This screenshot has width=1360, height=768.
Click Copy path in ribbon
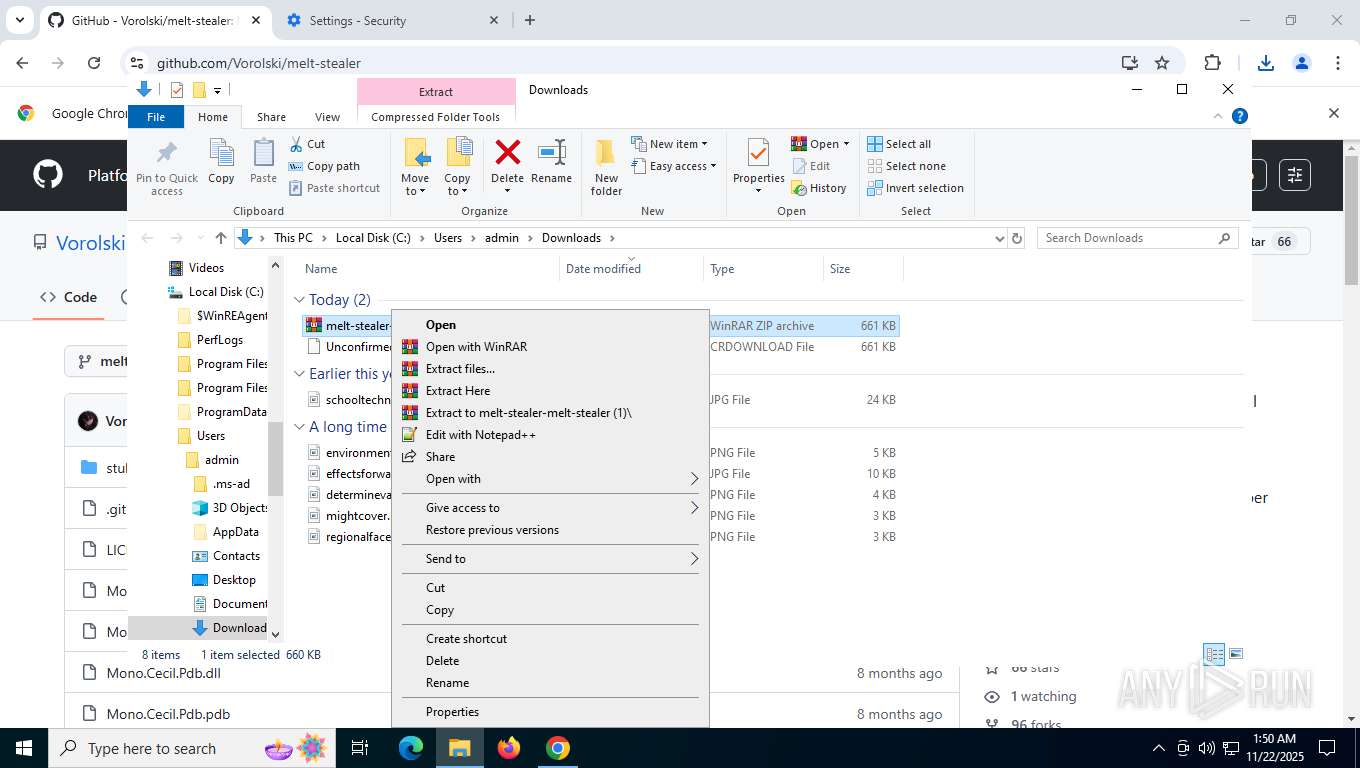324,166
